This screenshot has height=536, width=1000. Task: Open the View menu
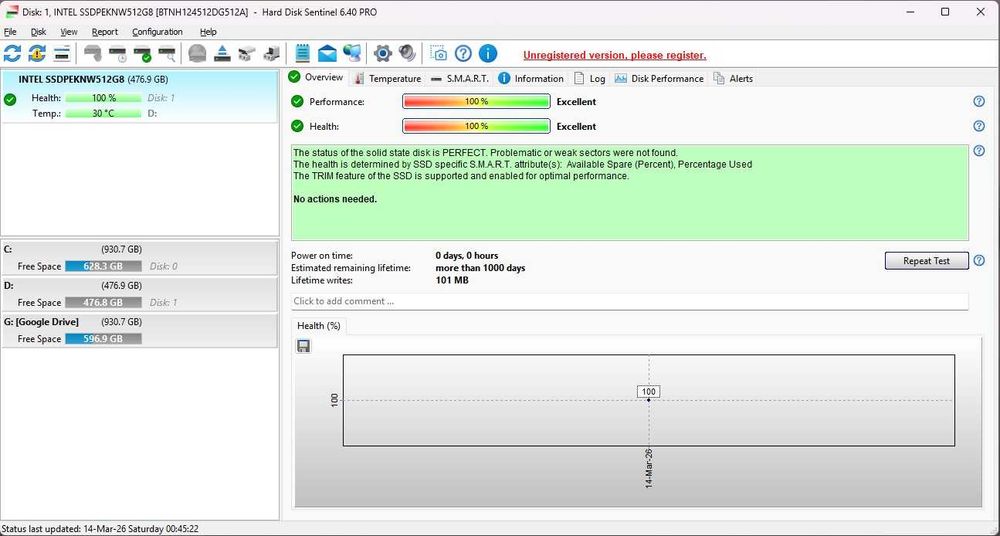[x=69, y=32]
